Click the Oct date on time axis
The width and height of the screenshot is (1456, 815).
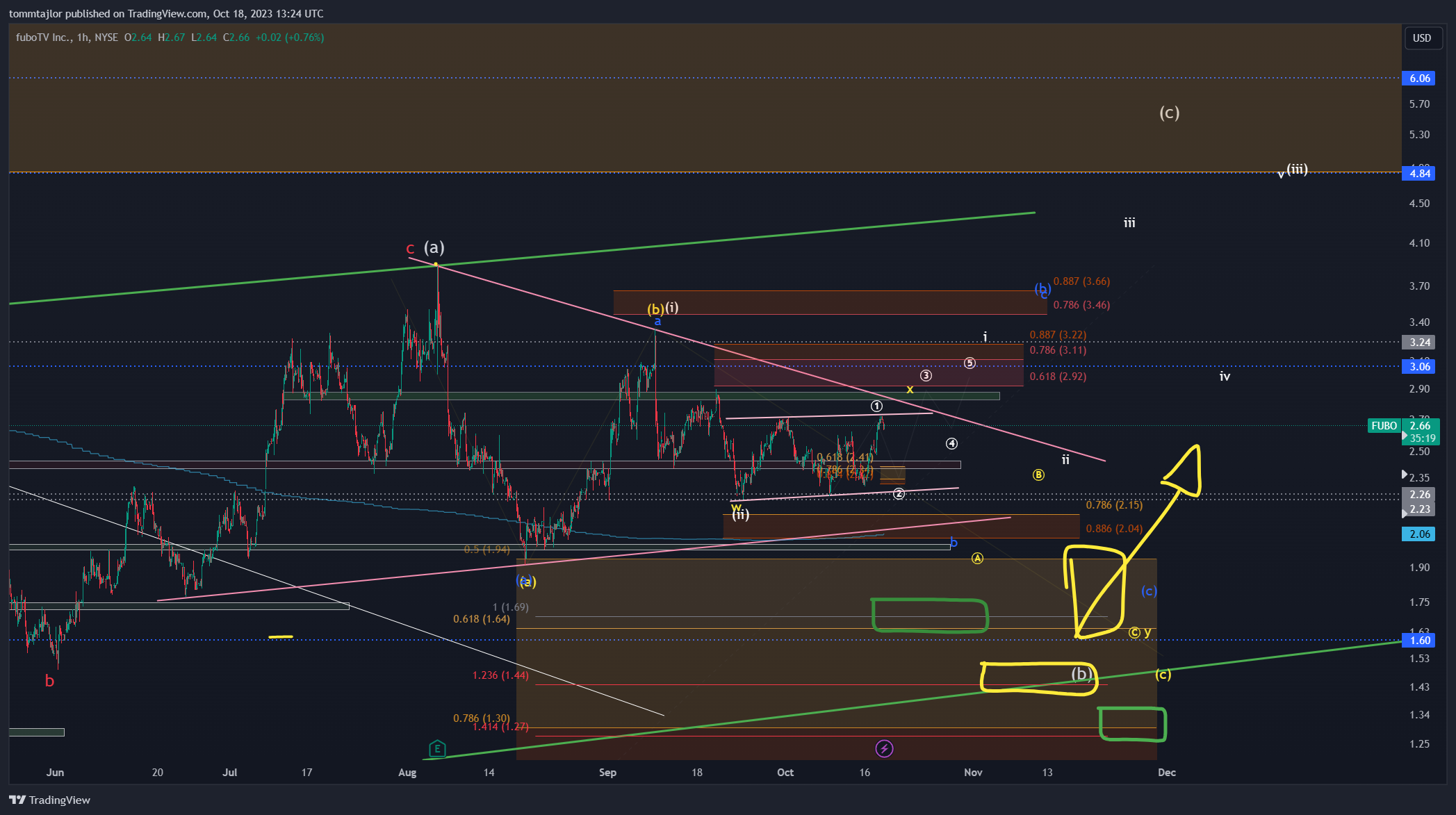tap(785, 773)
